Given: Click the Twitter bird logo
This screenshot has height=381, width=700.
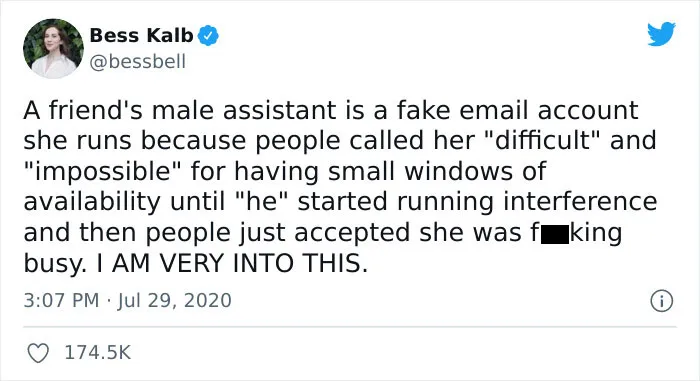Looking at the screenshot, I should 662,34.
